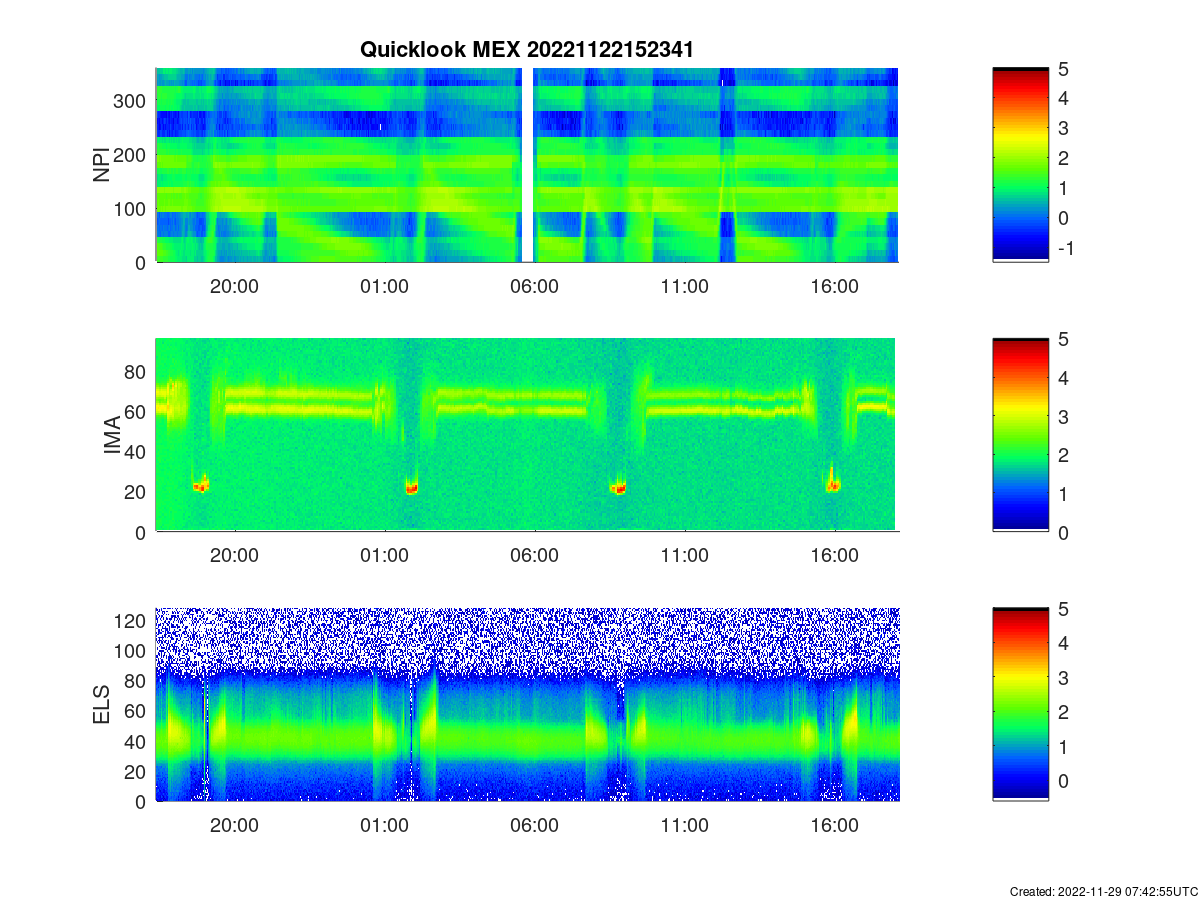Select the NPI y-axis label
Image resolution: width=1200 pixels, height=900 pixels.
point(102,166)
